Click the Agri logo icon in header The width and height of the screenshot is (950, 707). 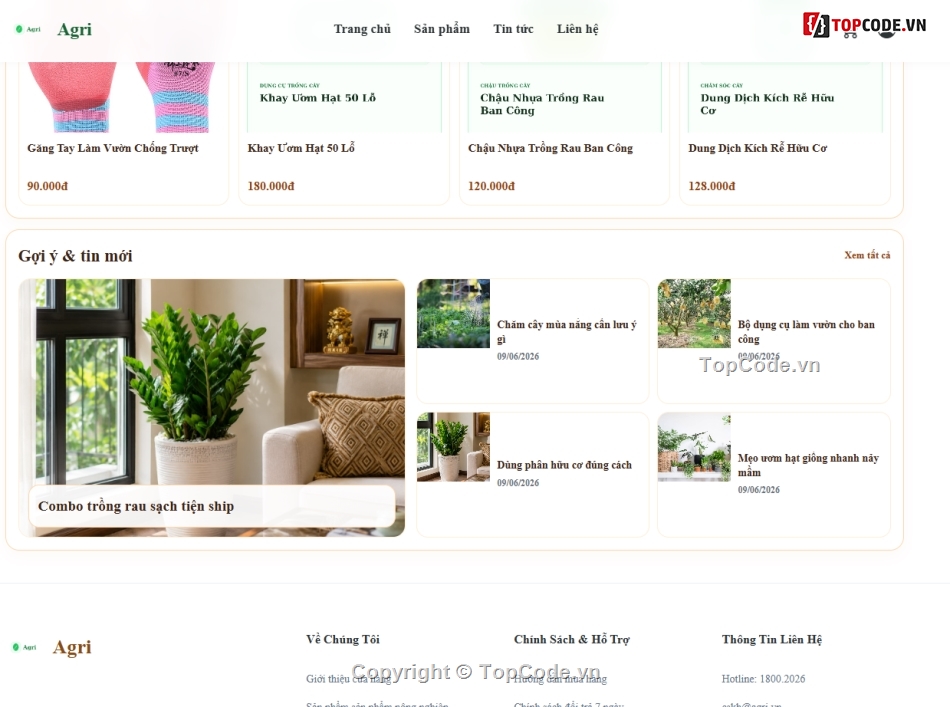tap(28, 29)
